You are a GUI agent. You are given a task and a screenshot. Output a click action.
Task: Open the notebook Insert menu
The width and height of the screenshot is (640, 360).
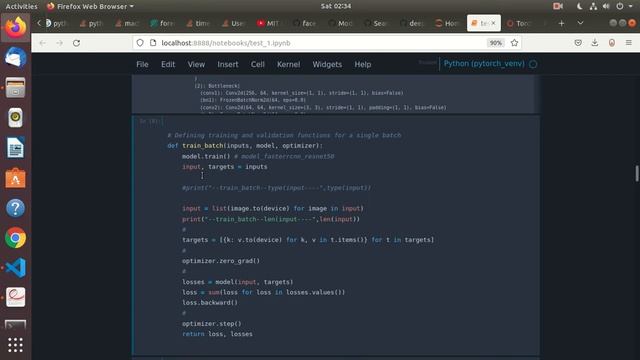228,64
